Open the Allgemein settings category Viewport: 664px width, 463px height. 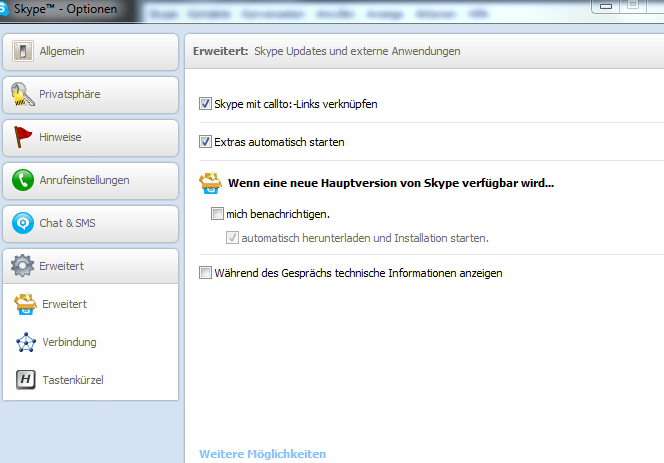90,52
